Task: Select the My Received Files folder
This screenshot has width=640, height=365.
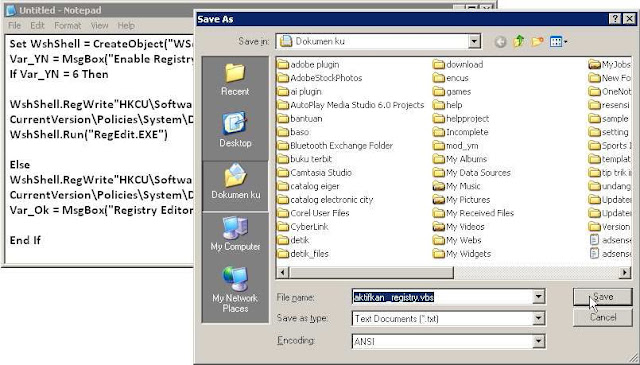Action: tap(473, 213)
